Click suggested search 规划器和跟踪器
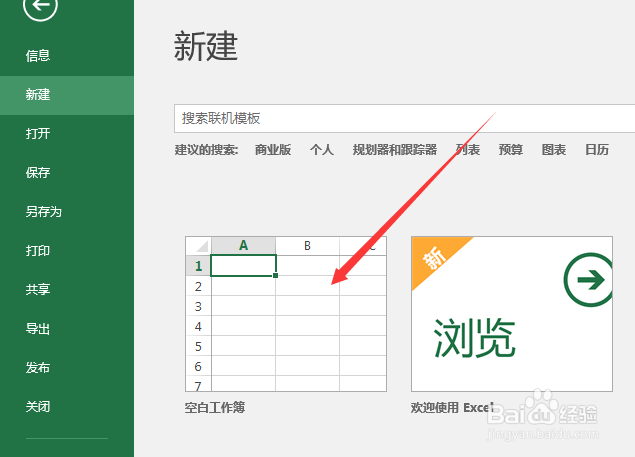The height and width of the screenshot is (457, 635). [395, 150]
